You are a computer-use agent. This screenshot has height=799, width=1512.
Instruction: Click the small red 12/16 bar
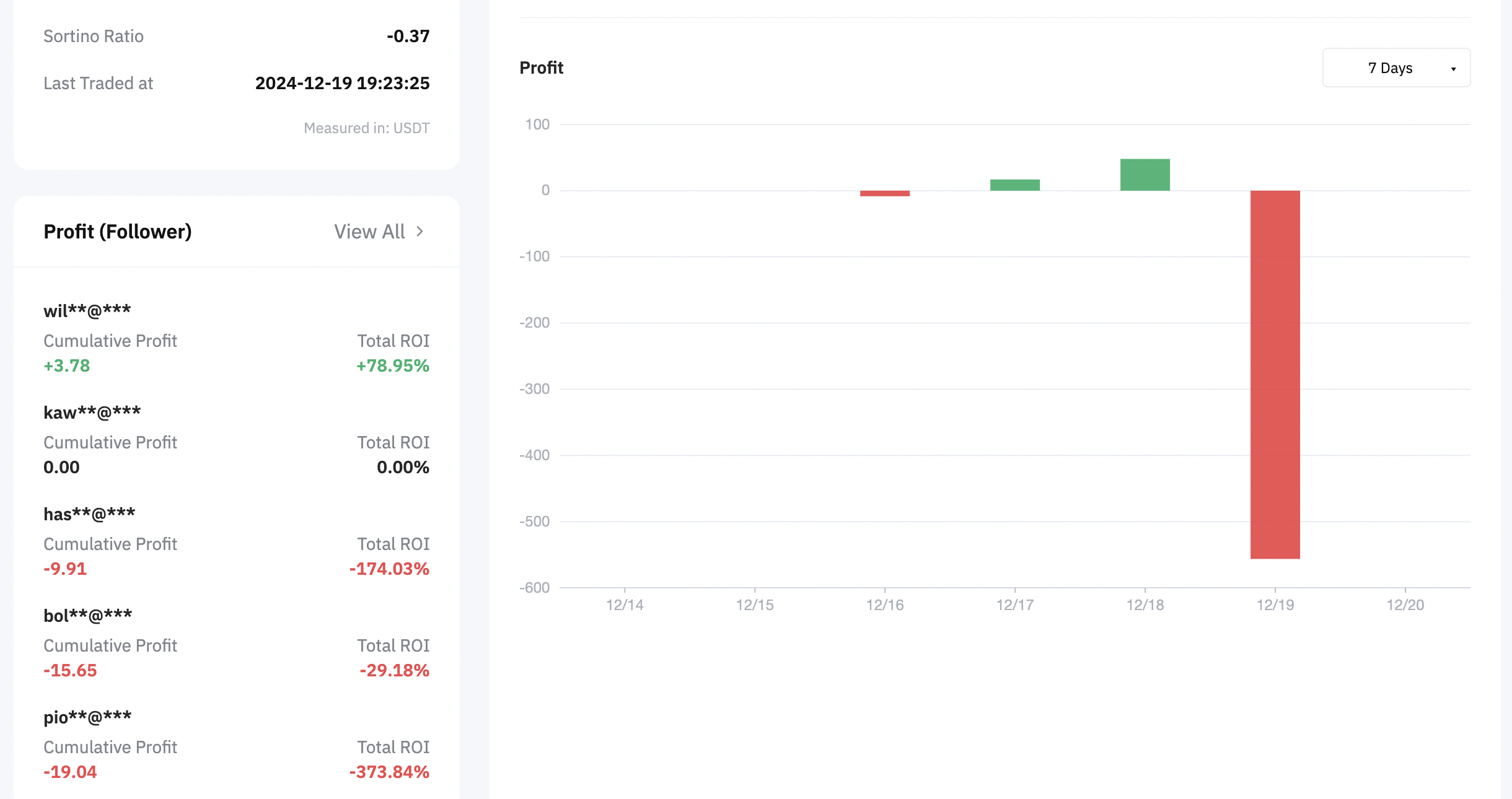[x=884, y=193]
